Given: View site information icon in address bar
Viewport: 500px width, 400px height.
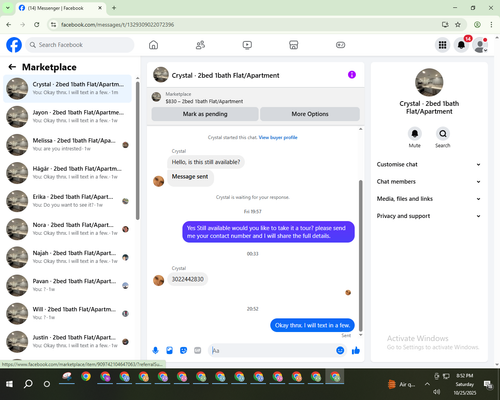Looking at the screenshot, I should (x=53, y=24).
